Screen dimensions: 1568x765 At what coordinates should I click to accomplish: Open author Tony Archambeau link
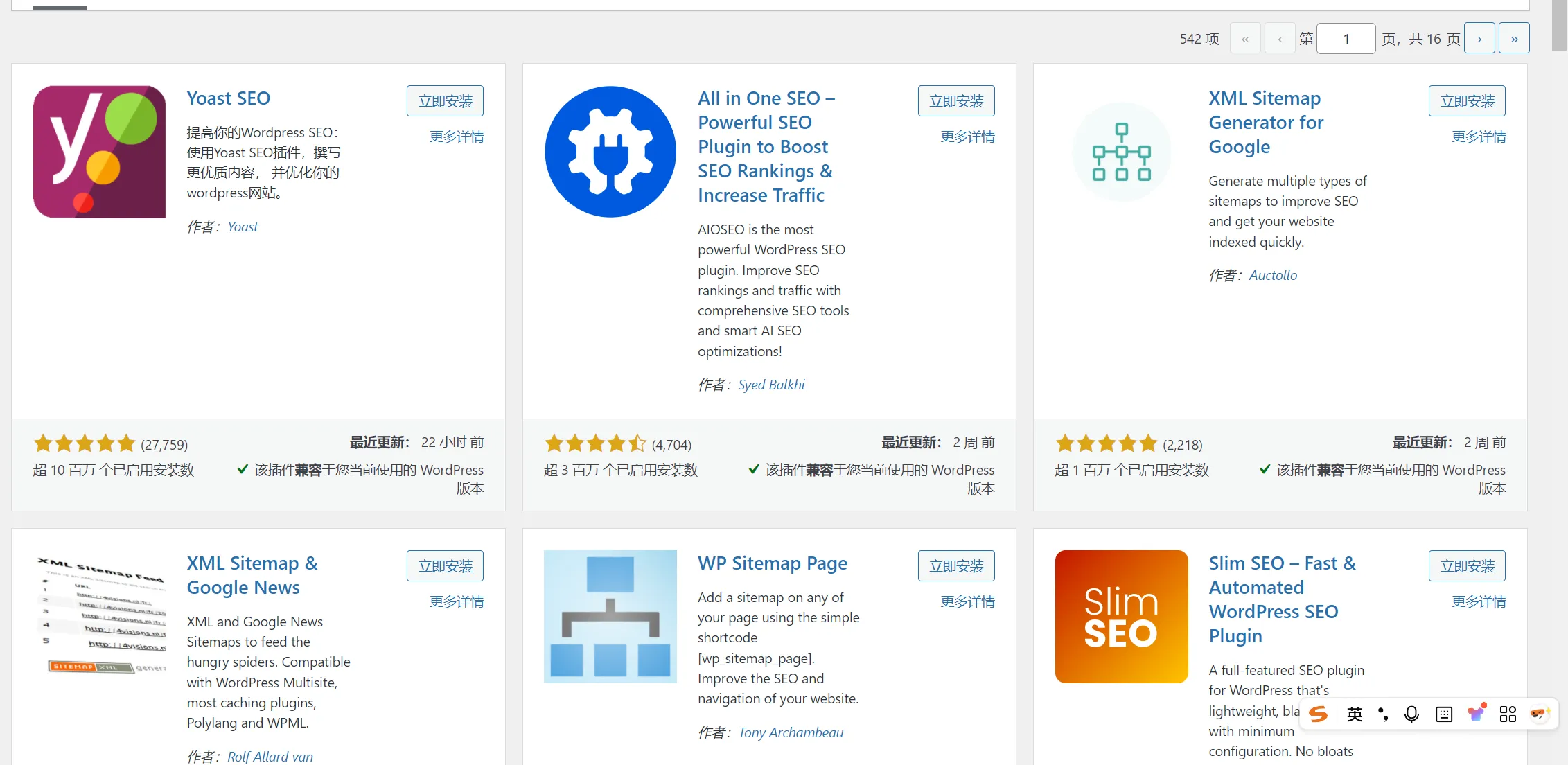(x=791, y=732)
